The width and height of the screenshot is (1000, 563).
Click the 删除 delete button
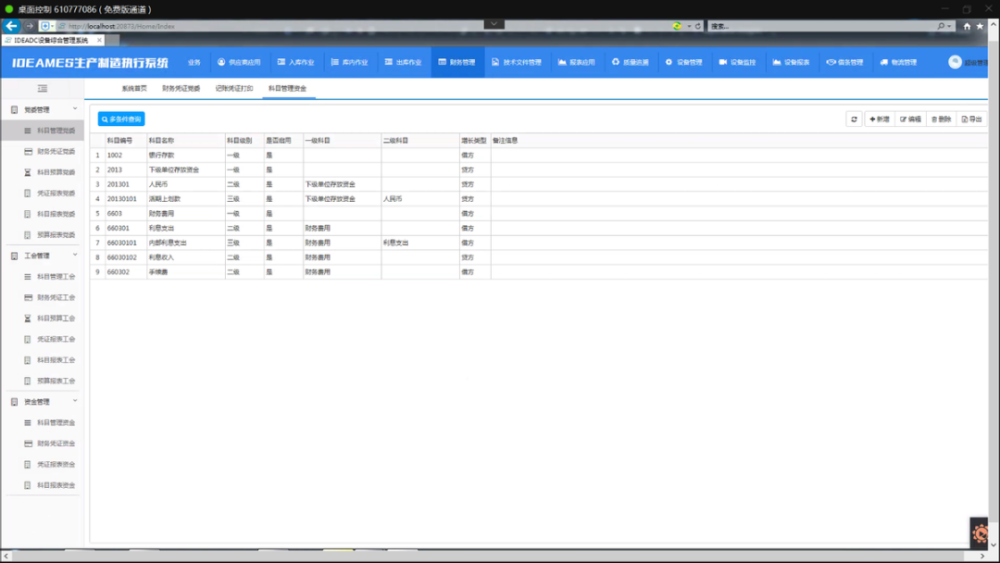pos(941,119)
